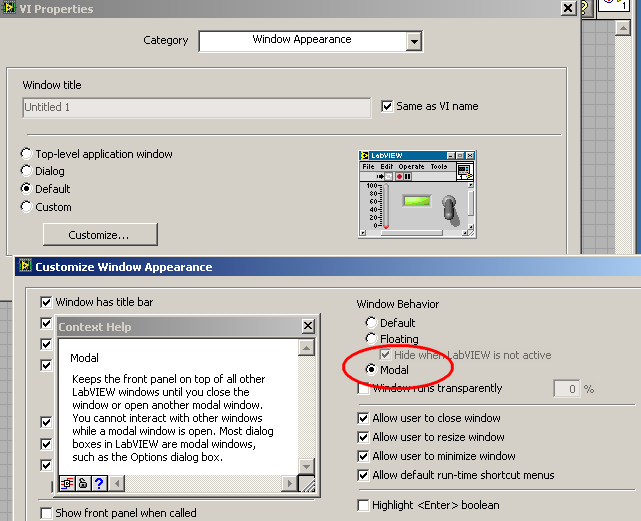This screenshot has width=641, height=521.
Task: Toggle Allow user to resize window
Action: coord(363,437)
